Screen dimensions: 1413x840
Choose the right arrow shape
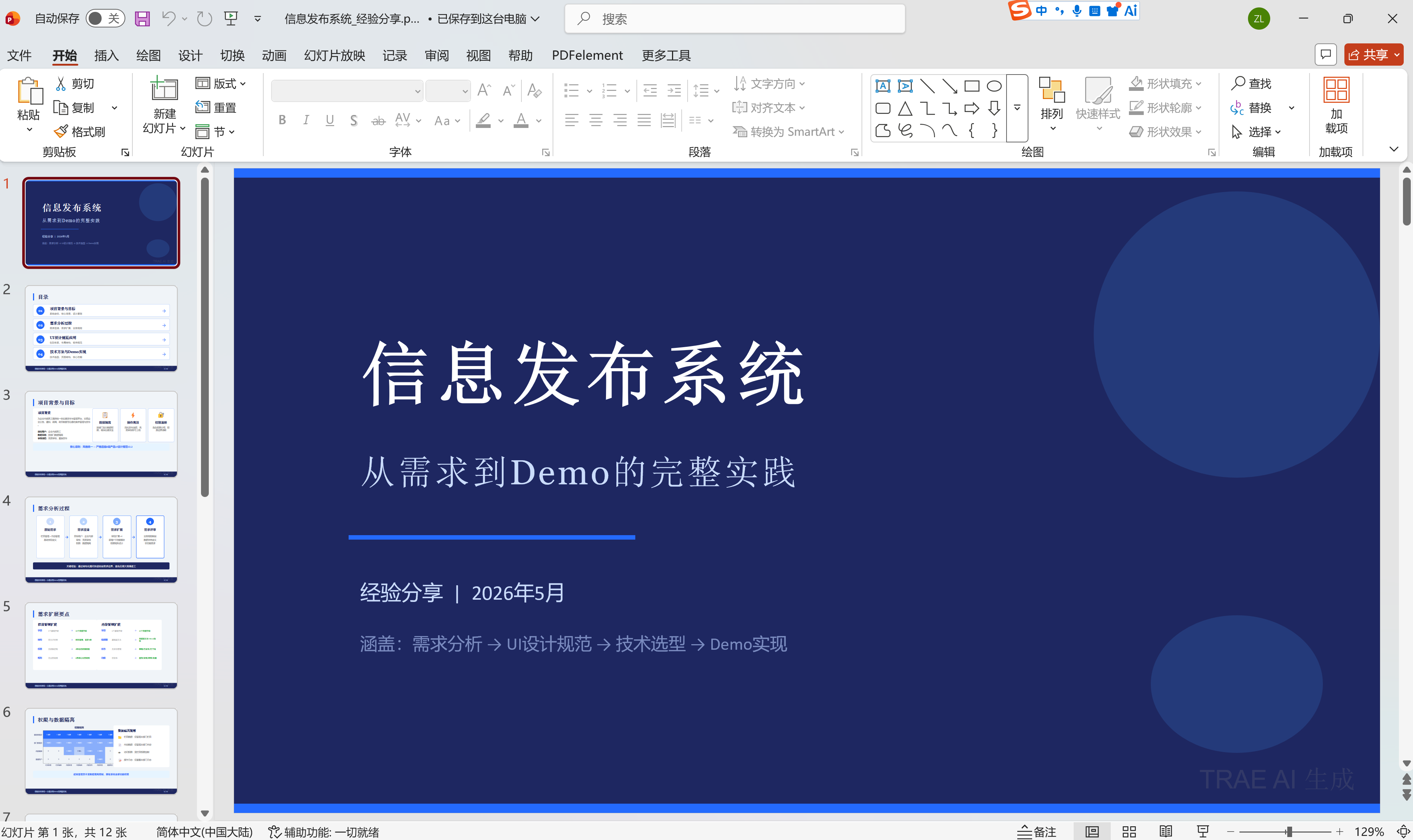(972, 108)
